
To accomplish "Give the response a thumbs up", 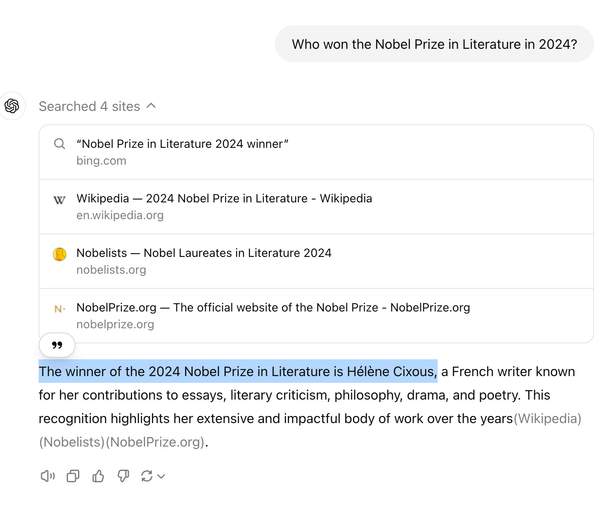I will point(98,476).
